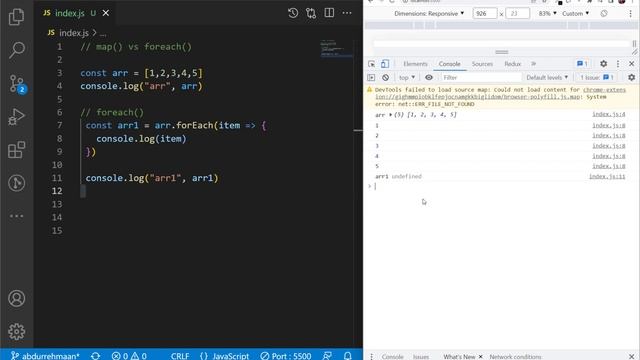Click the browser-polyfill.js.map warning link
The height and width of the screenshot is (360, 640).
[x=500, y=93]
